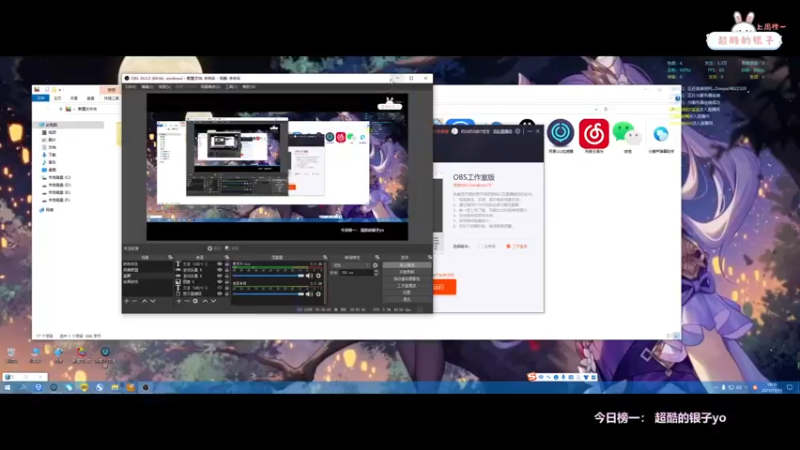Open the Windows notification center icon
The width and height of the screenshot is (800, 450).
[790, 388]
